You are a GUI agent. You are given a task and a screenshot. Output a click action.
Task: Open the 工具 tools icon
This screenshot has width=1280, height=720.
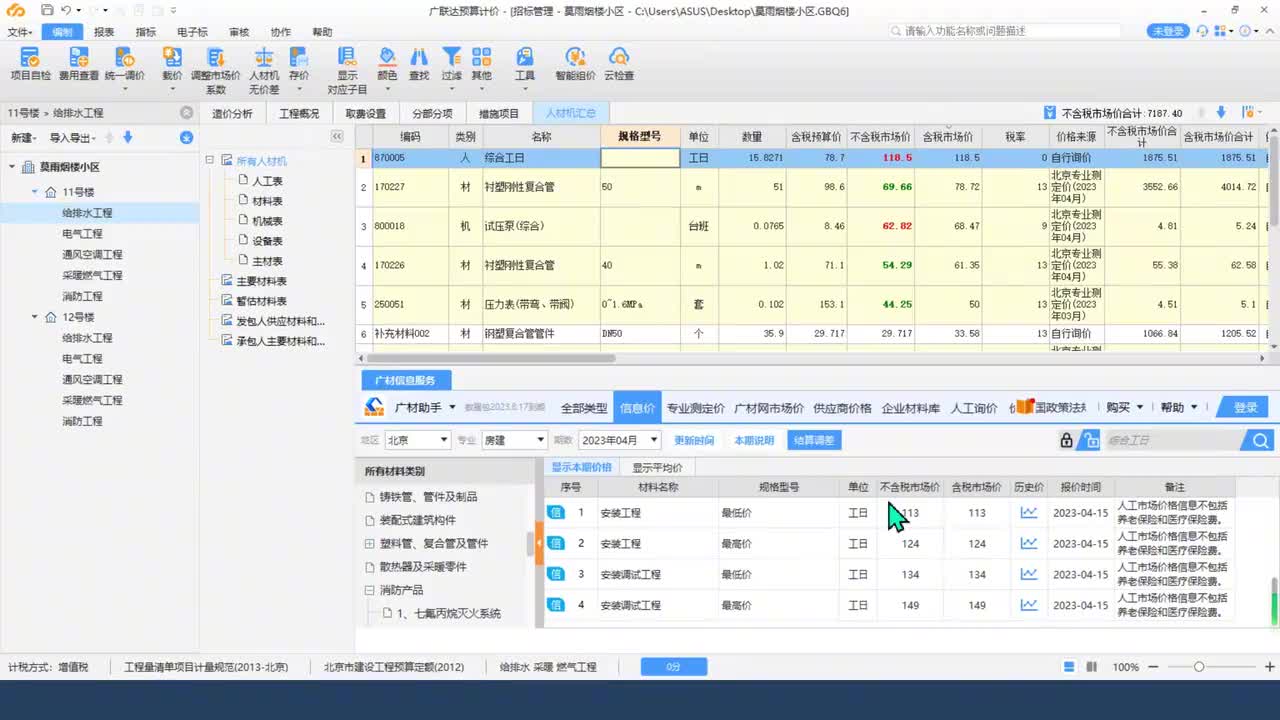coord(525,57)
